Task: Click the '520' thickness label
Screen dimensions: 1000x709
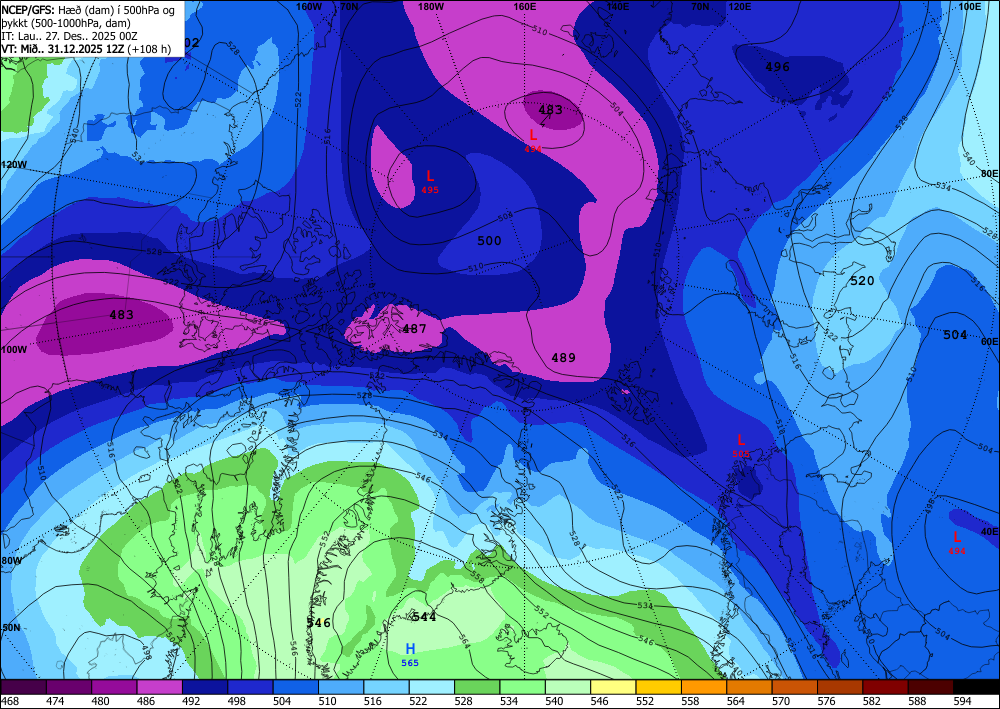Action: pyautogui.click(x=862, y=281)
